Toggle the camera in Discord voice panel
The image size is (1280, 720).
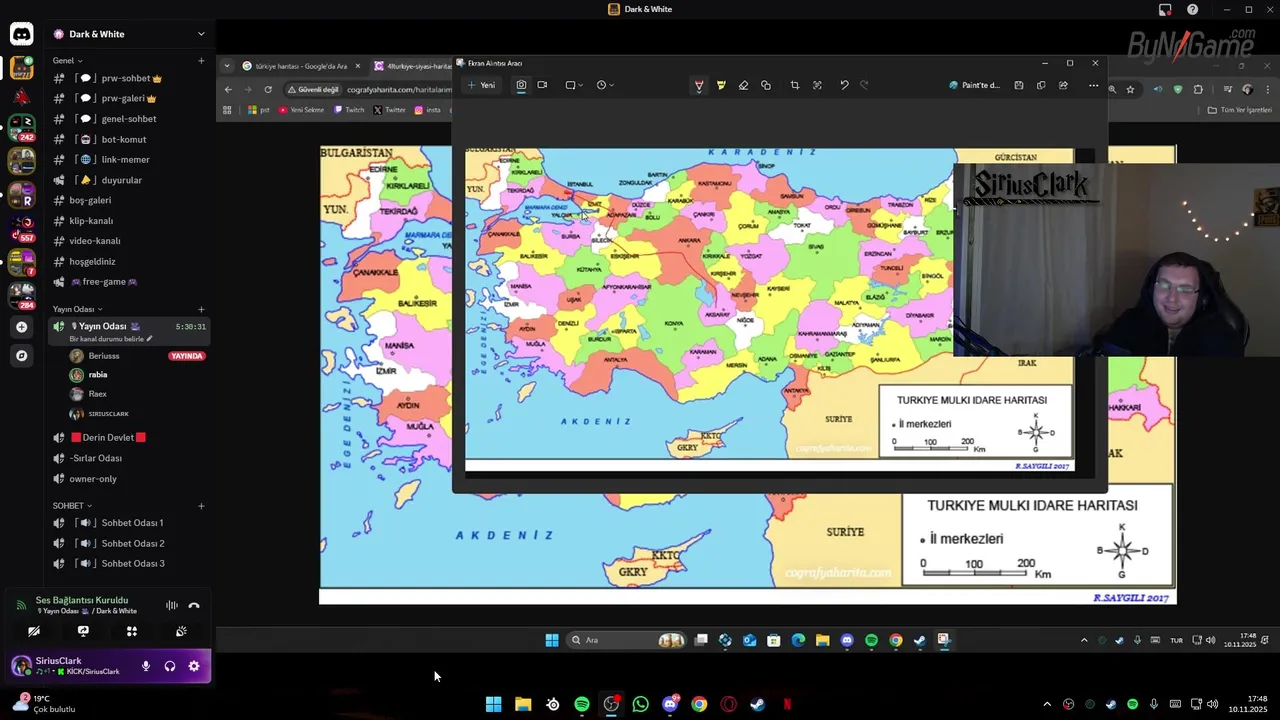coord(34,631)
